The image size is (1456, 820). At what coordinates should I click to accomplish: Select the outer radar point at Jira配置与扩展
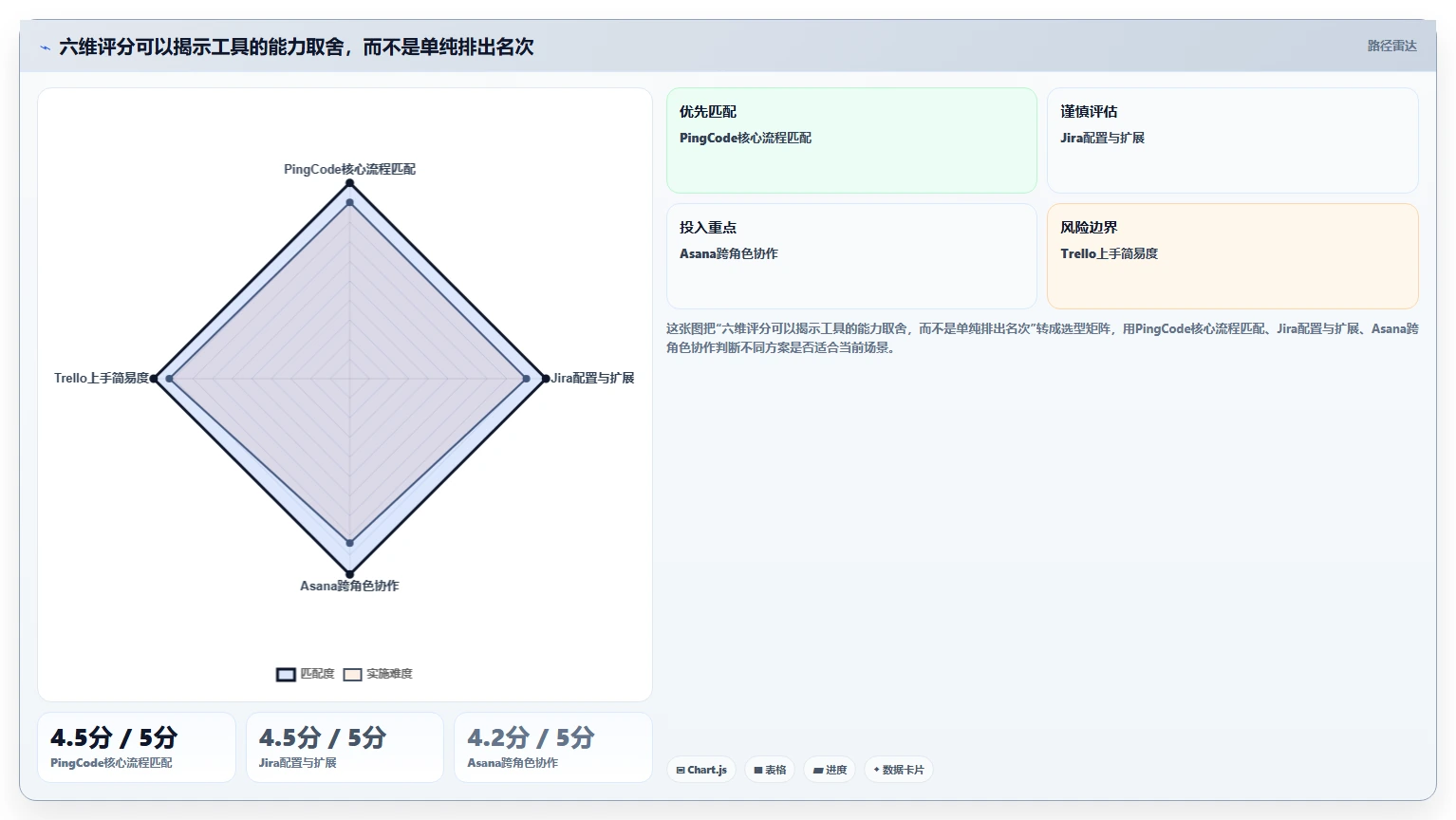(545, 379)
